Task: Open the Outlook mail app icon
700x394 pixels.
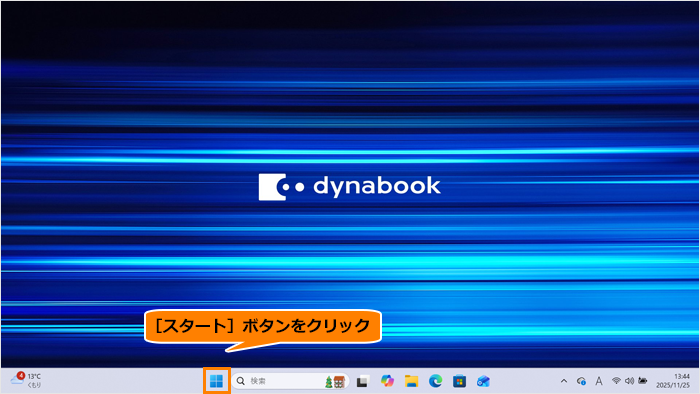Action: tap(483, 381)
